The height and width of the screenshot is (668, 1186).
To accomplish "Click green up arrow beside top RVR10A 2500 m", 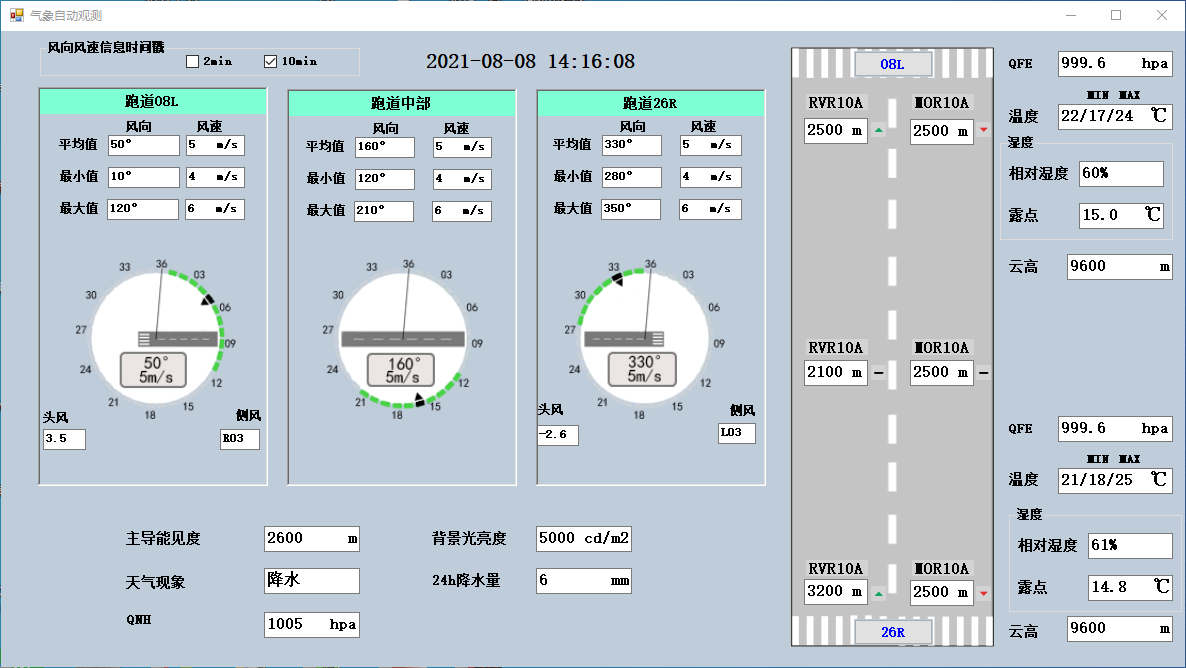I will coord(879,130).
